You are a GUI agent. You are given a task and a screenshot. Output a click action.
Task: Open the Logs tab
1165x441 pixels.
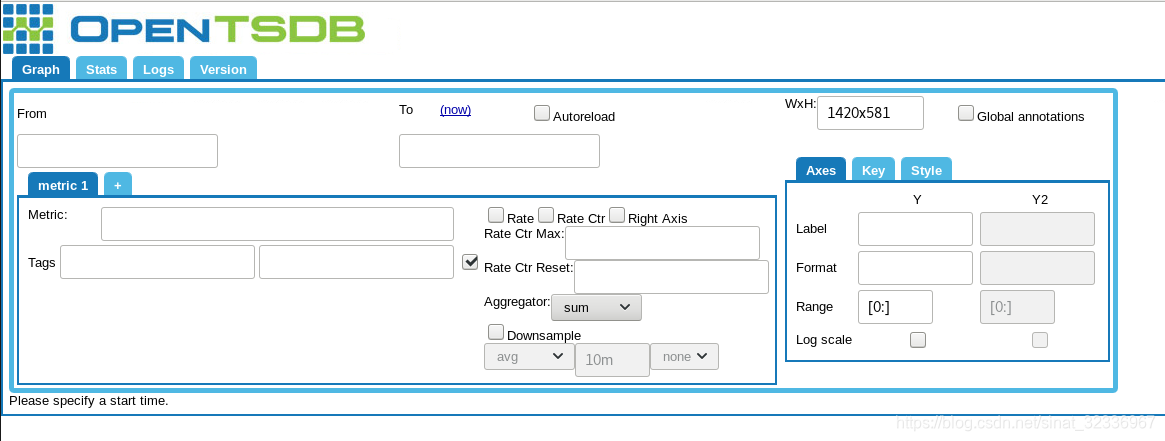(158, 69)
